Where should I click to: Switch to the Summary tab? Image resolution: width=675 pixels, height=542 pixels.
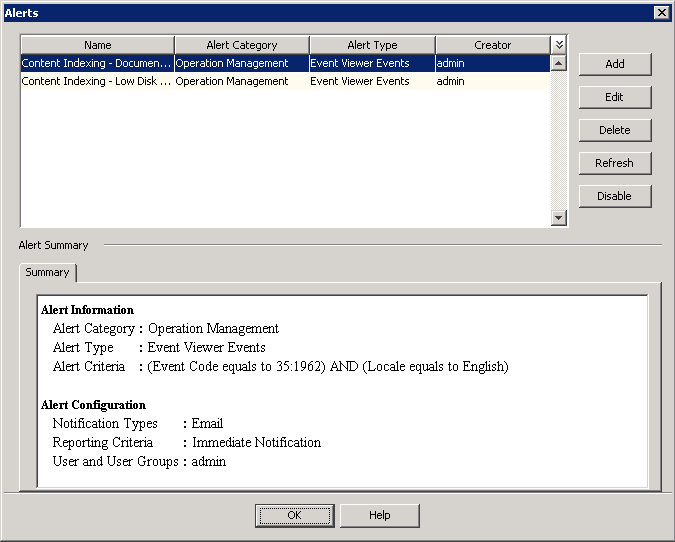48,272
